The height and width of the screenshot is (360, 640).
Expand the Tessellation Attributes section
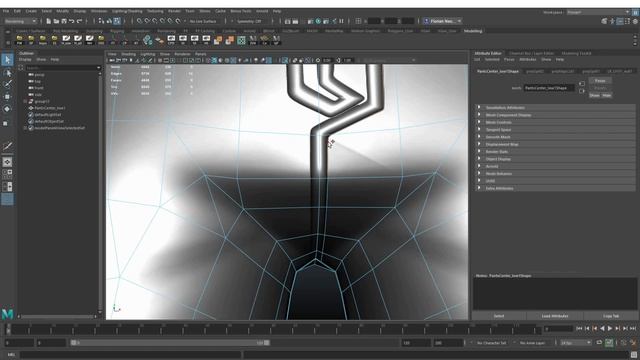point(556,108)
